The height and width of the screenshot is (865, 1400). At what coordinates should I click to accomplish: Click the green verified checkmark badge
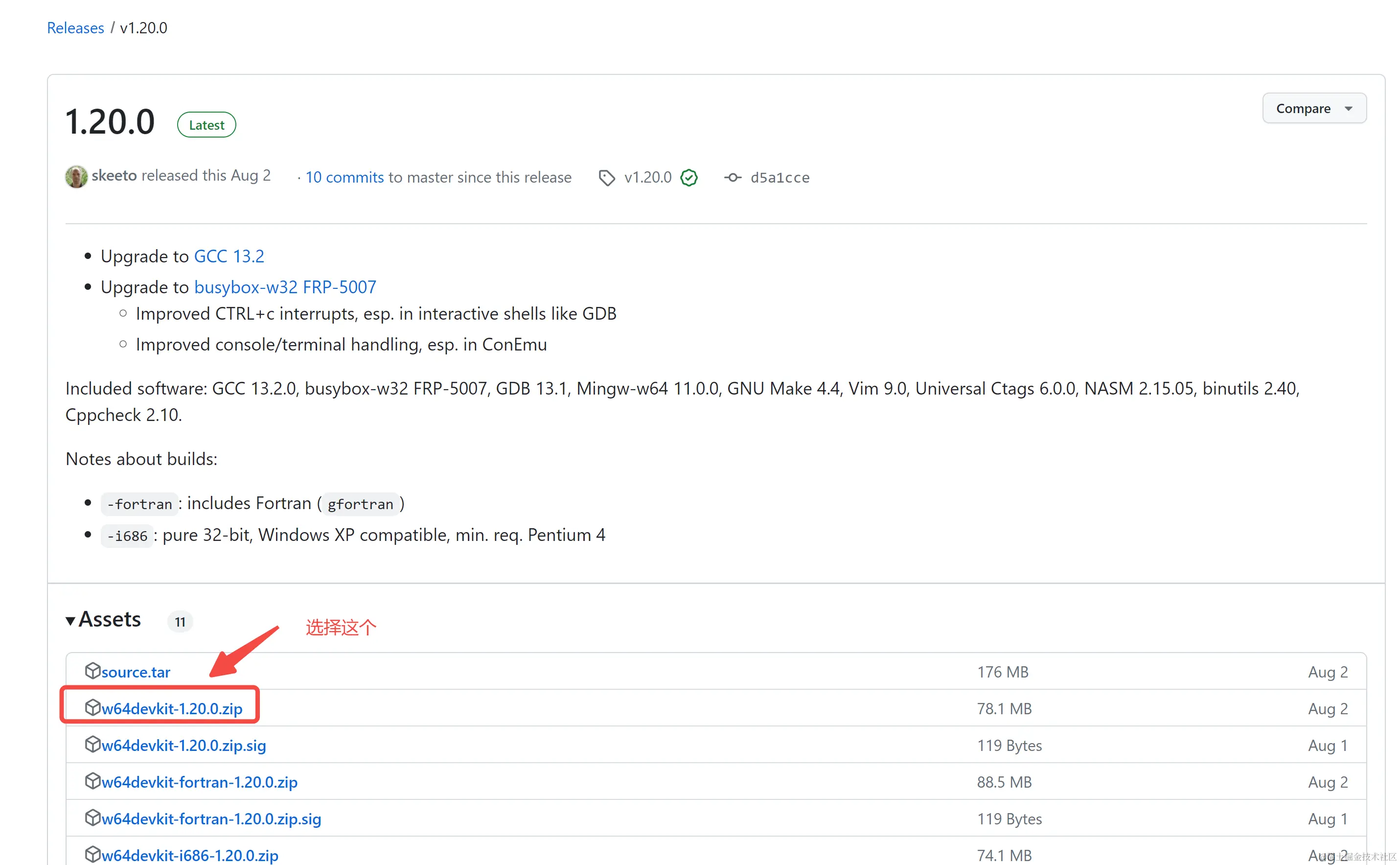(x=689, y=178)
